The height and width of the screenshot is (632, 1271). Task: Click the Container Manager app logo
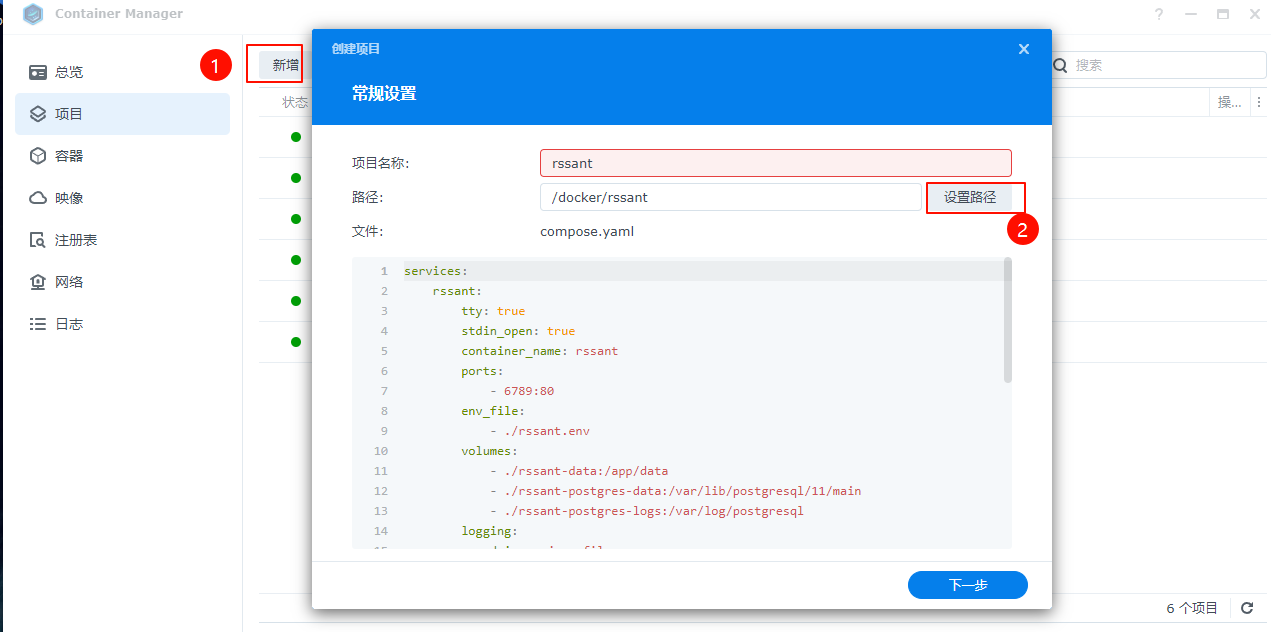click(x=33, y=14)
